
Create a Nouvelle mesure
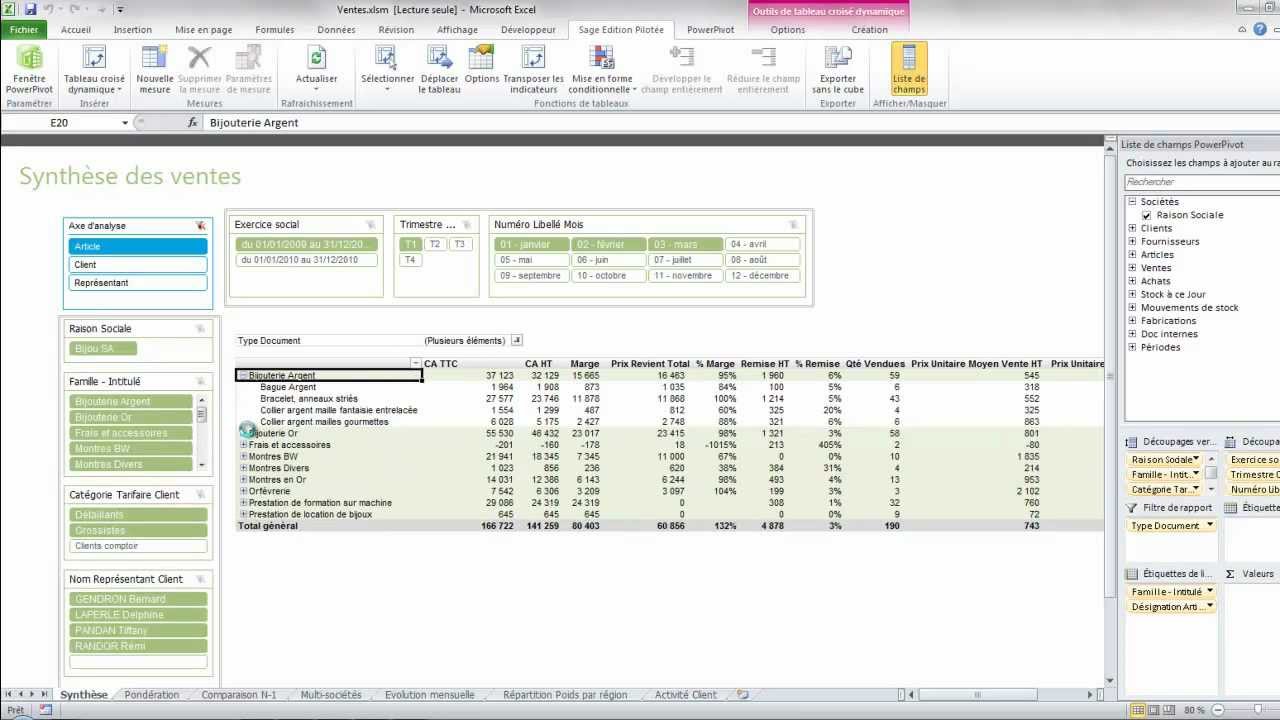click(x=155, y=70)
